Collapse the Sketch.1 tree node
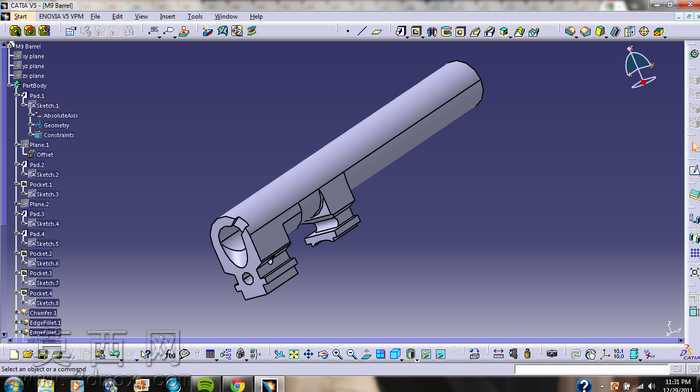 tap(25, 105)
